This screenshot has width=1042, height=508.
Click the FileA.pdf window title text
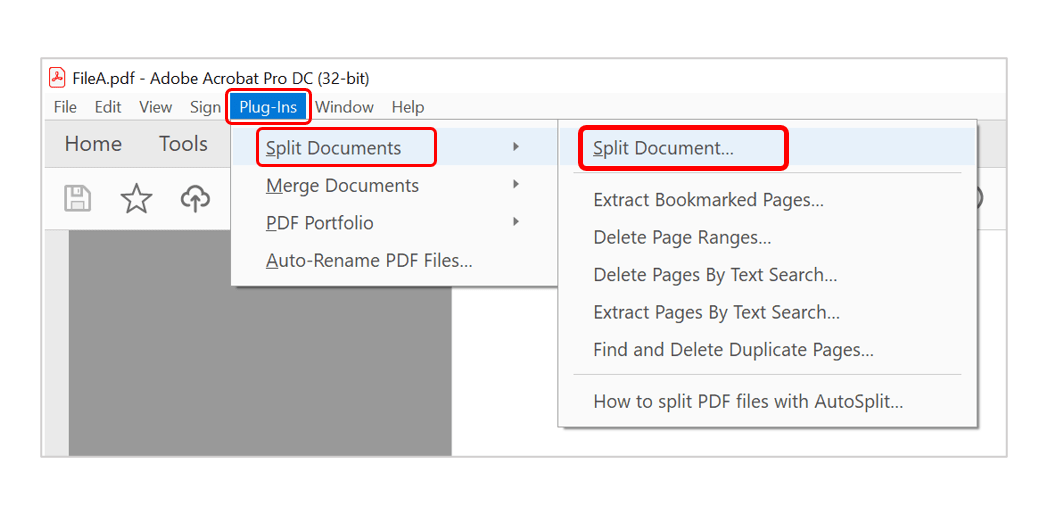219,78
